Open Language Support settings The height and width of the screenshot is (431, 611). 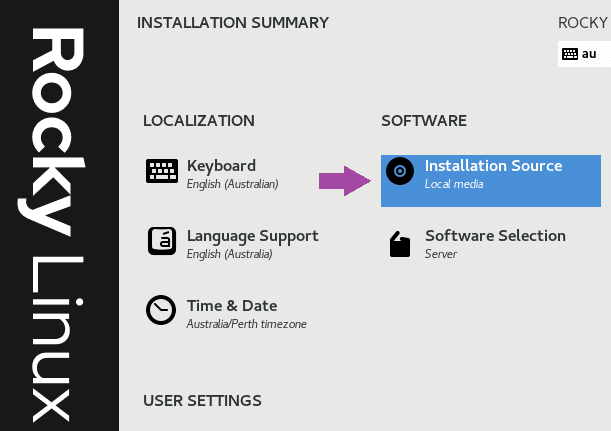click(x=233, y=244)
